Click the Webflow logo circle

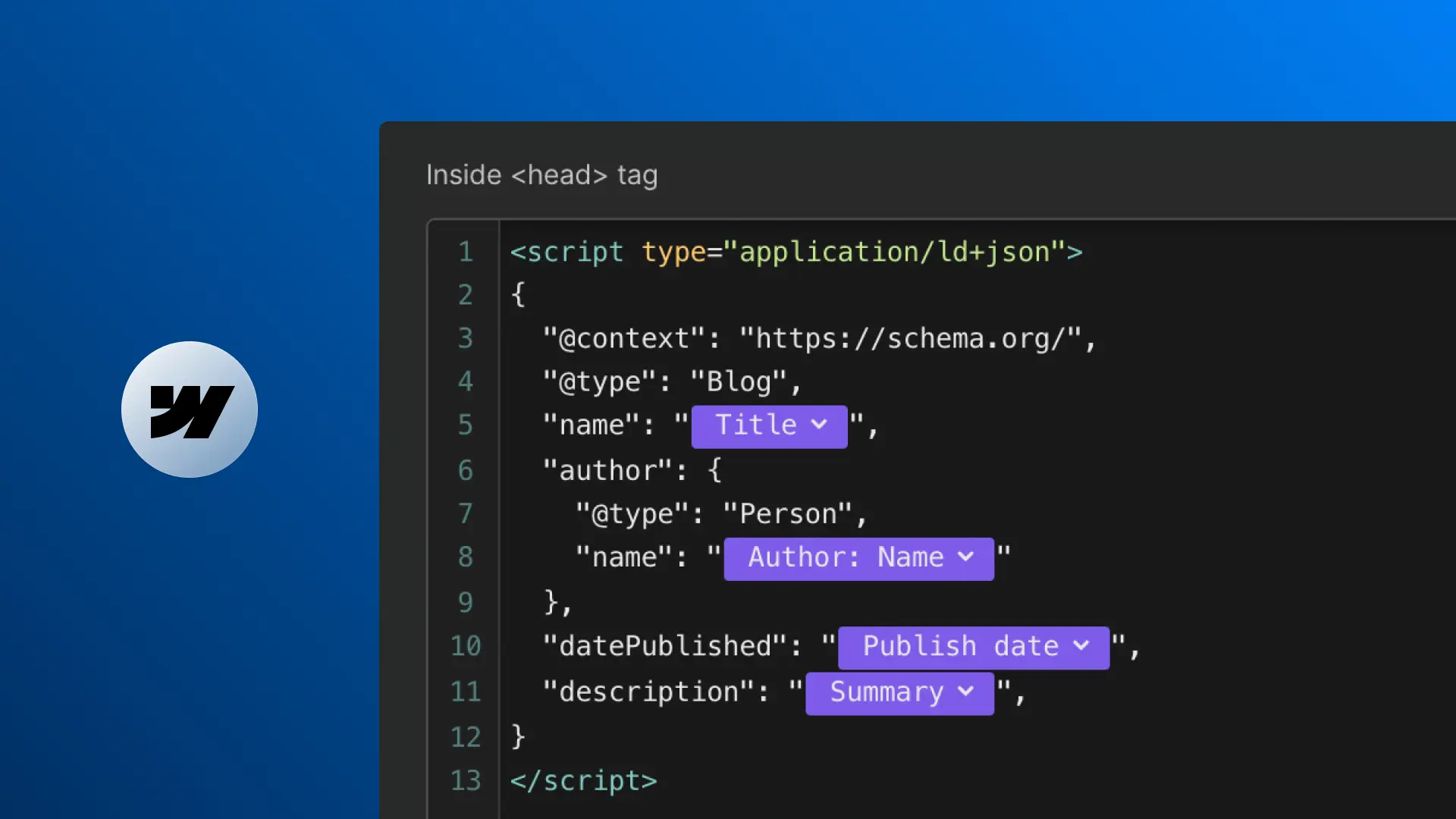[190, 409]
